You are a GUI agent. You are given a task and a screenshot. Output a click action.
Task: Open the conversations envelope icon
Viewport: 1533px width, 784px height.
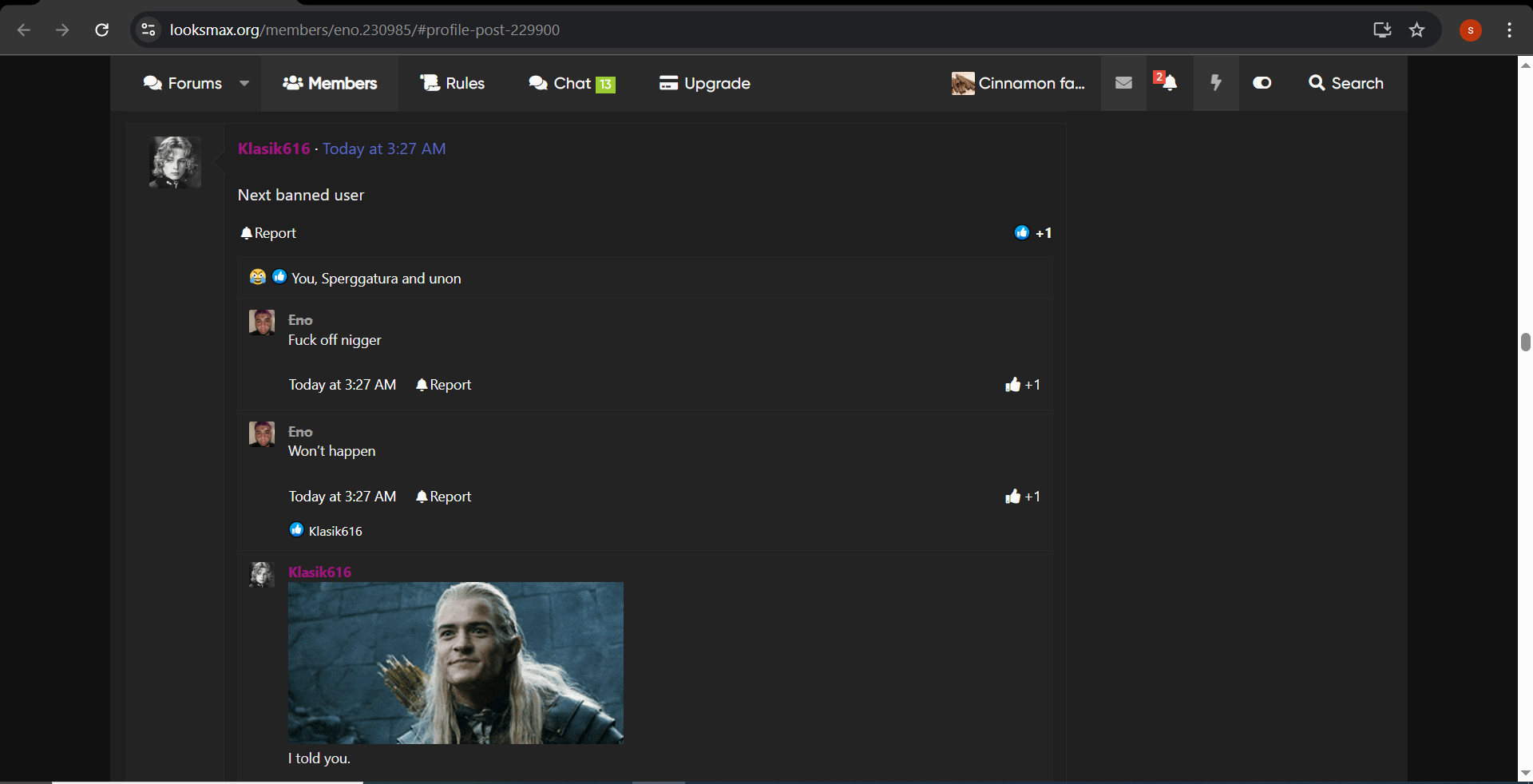coord(1123,82)
